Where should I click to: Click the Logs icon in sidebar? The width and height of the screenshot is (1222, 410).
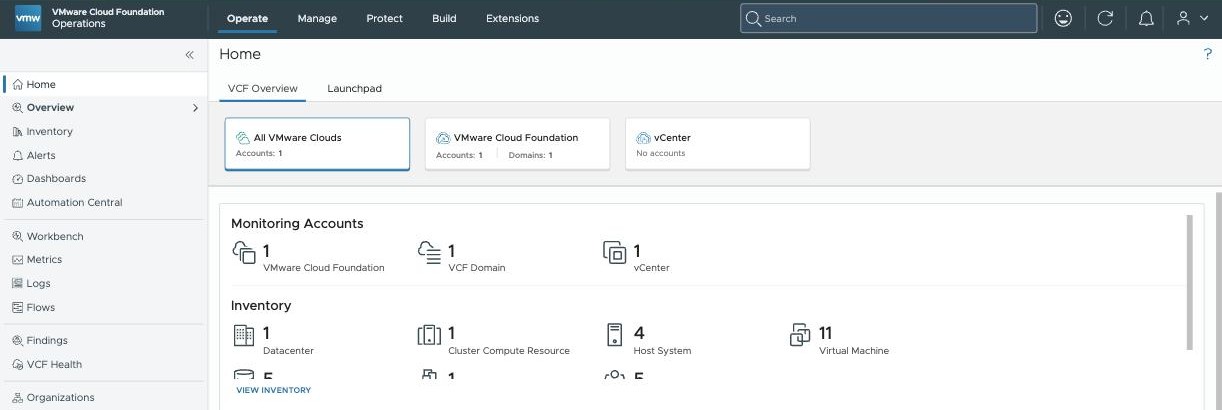click(x=18, y=284)
